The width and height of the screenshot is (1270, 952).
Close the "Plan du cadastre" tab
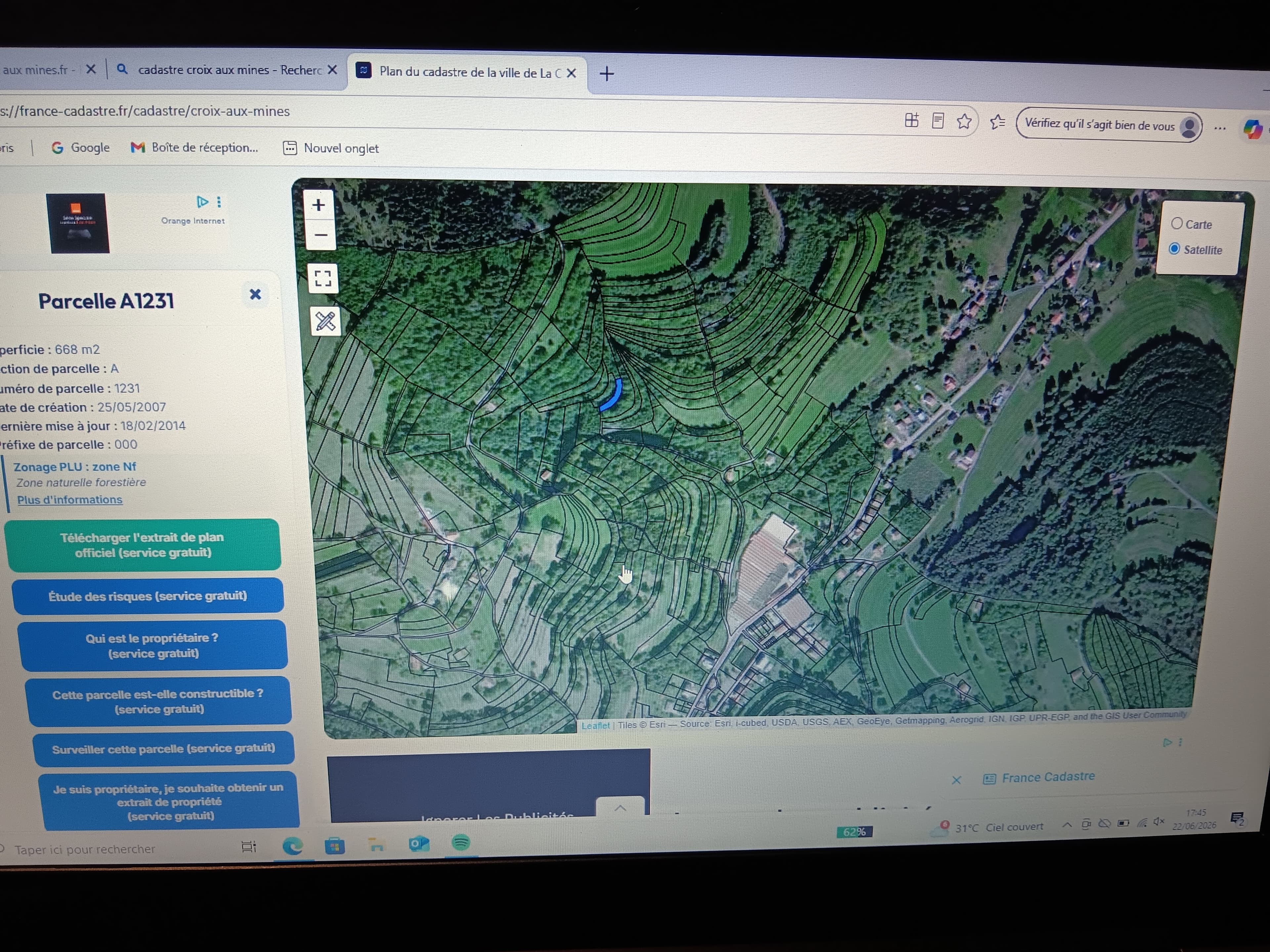point(571,73)
